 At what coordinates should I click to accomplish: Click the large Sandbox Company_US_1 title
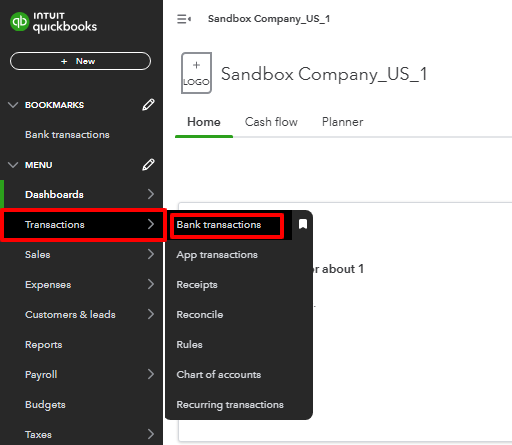pyautogui.click(x=324, y=74)
